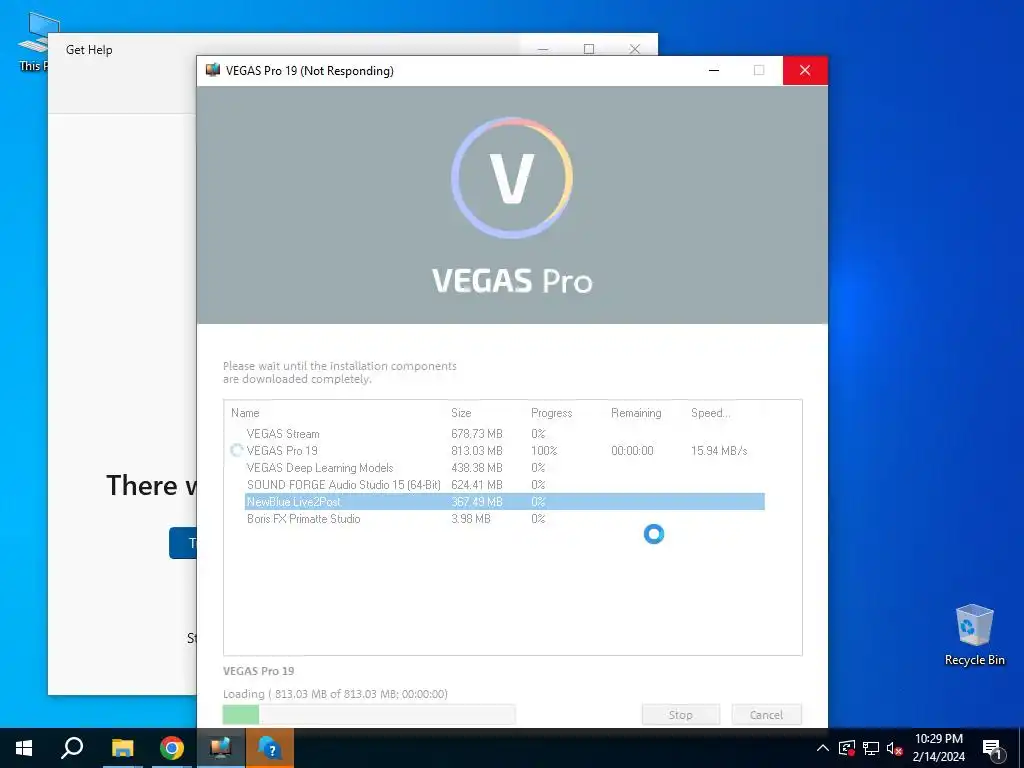Click loading spinner beside VEGAS Pro 19
The height and width of the screenshot is (768, 1024).
pyautogui.click(x=236, y=450)
